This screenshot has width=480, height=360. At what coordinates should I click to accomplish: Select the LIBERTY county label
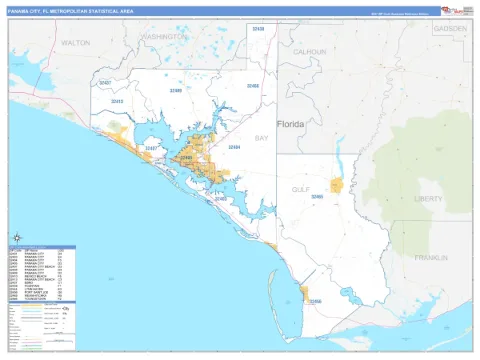click(428, 199)
